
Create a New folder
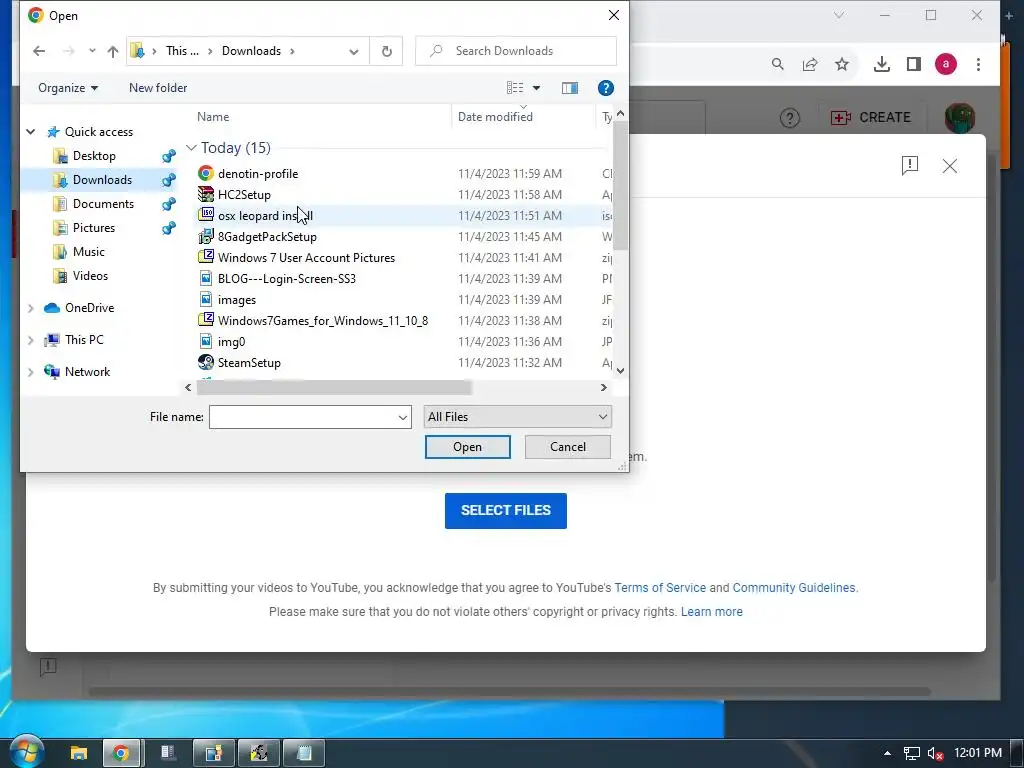pyautogui.click(x=158, y=88)
